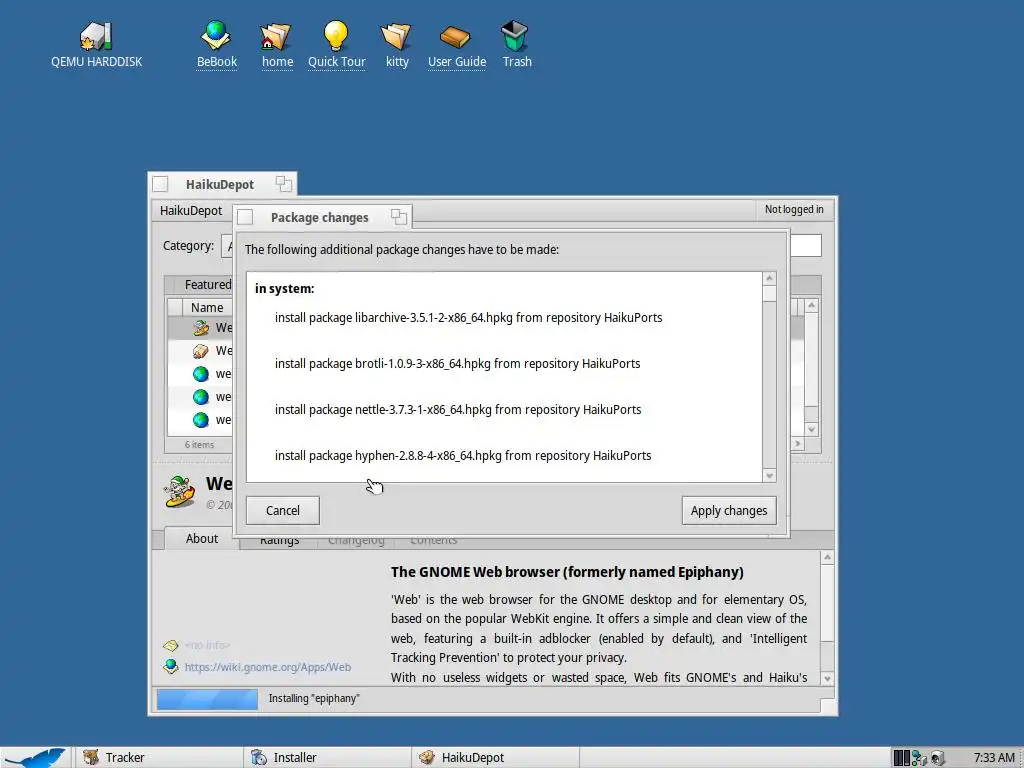Click the description scrollbar up arrow
The width and height of the screenshot is (1024, 768).
(827, 557)
